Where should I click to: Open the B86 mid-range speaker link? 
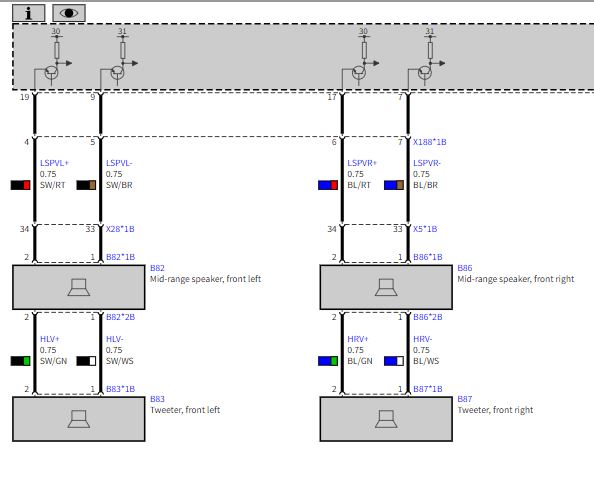tap(464, 268)
